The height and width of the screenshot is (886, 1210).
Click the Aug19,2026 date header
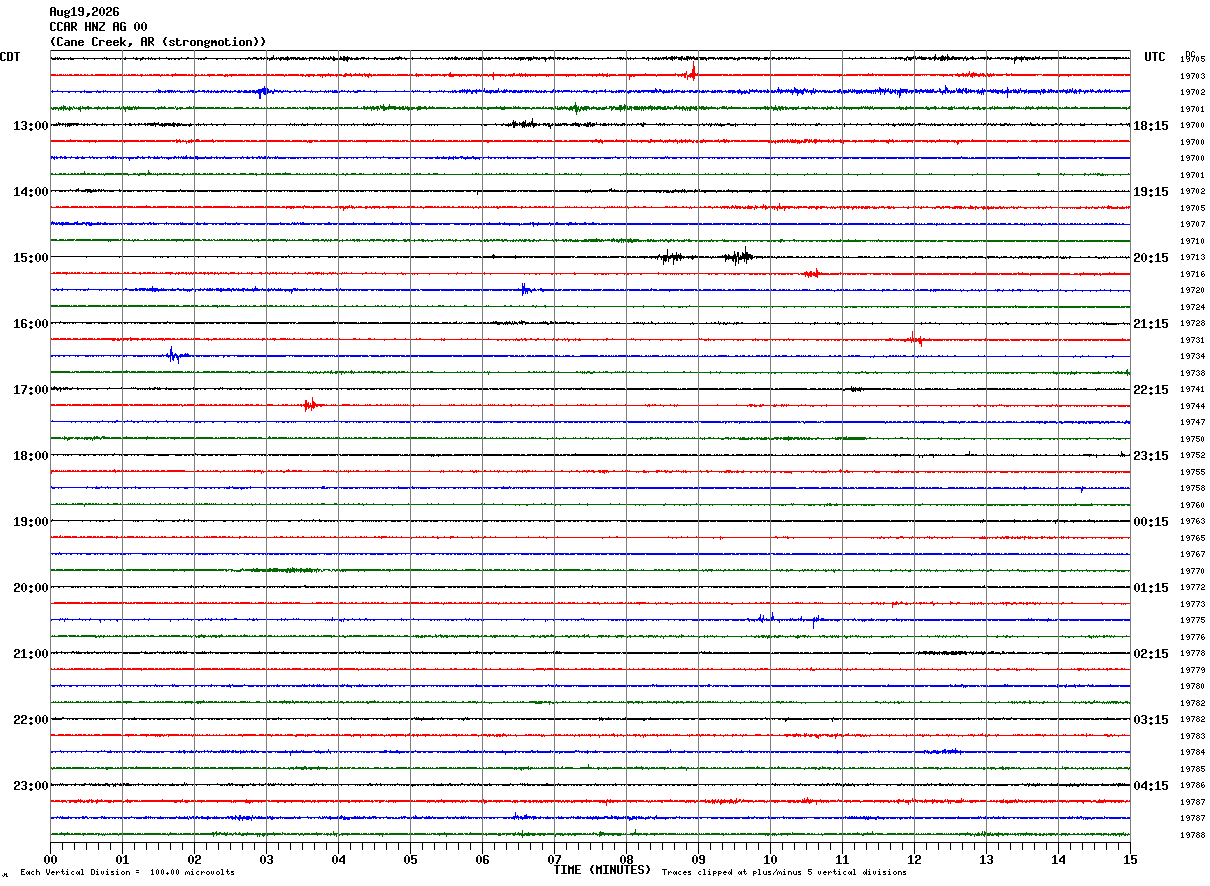point(84,12)
